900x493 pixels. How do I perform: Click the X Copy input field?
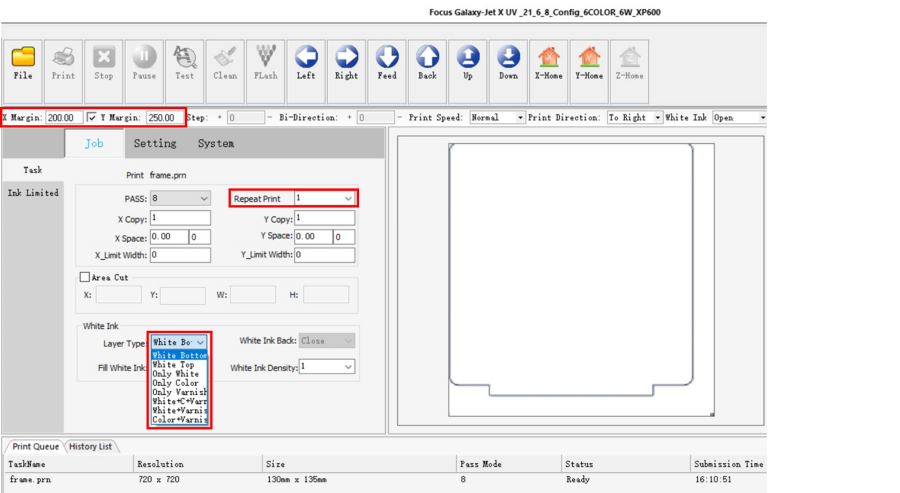tap(180, 218)
